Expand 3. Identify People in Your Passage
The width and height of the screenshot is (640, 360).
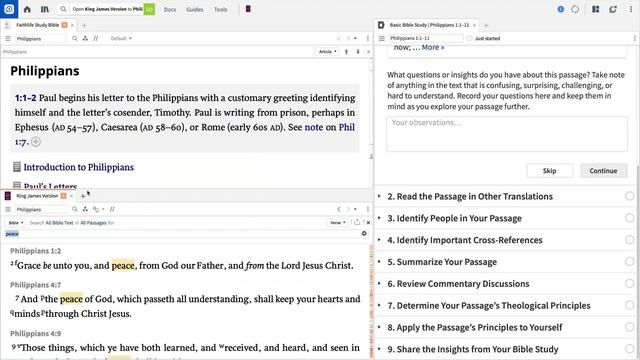point(454,218)
